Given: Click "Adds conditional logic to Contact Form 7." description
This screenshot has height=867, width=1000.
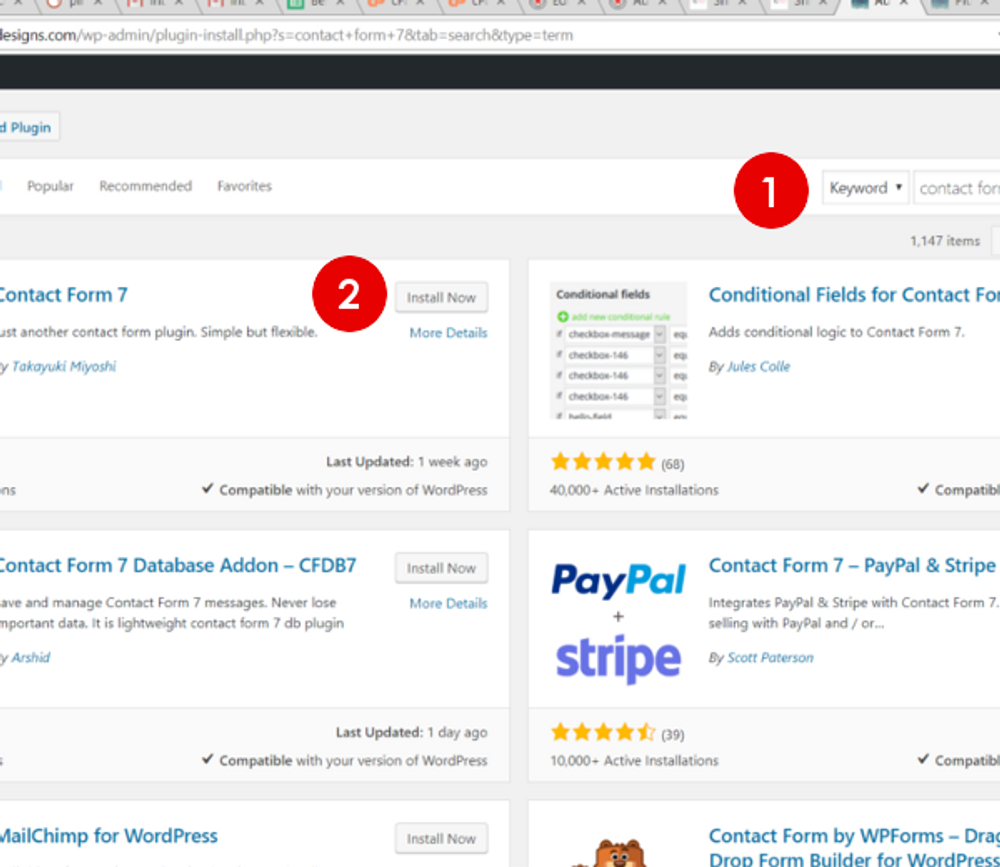Looking at the screenshot, I should click(837, 332).
